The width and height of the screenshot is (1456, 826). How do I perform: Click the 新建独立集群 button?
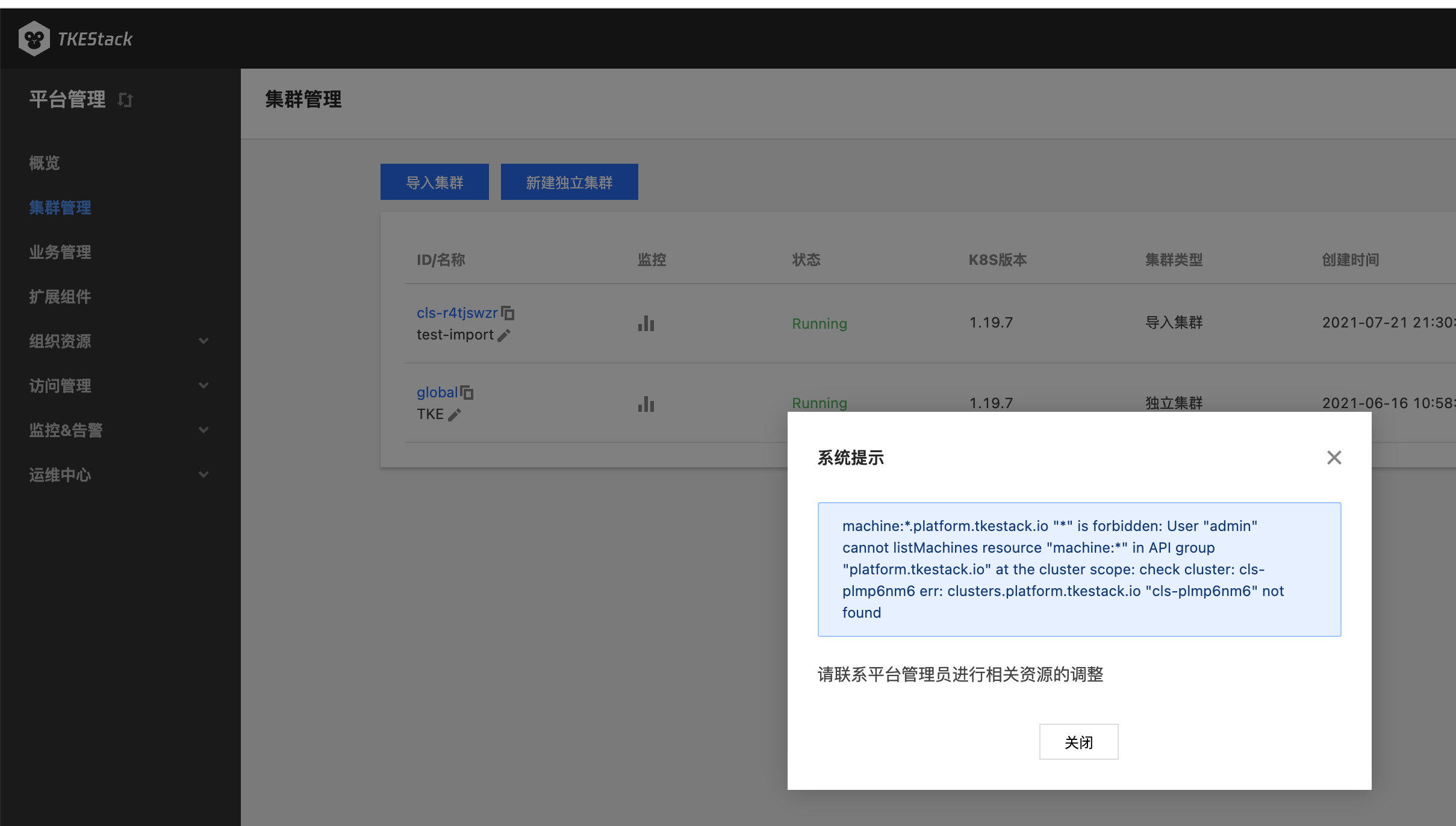(569, 182)
